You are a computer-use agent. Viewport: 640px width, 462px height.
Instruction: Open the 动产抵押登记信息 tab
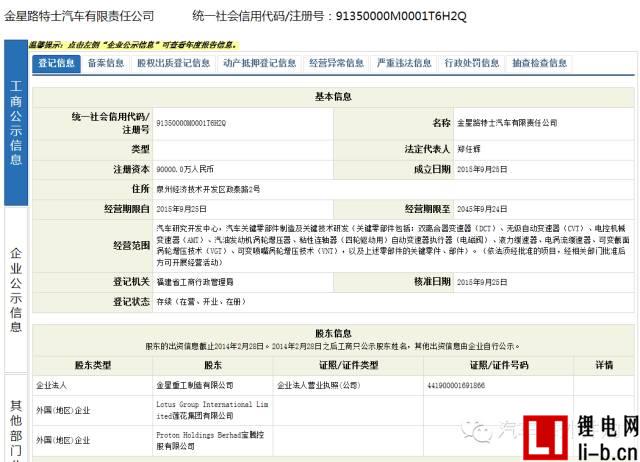click(x=260, y=63)
